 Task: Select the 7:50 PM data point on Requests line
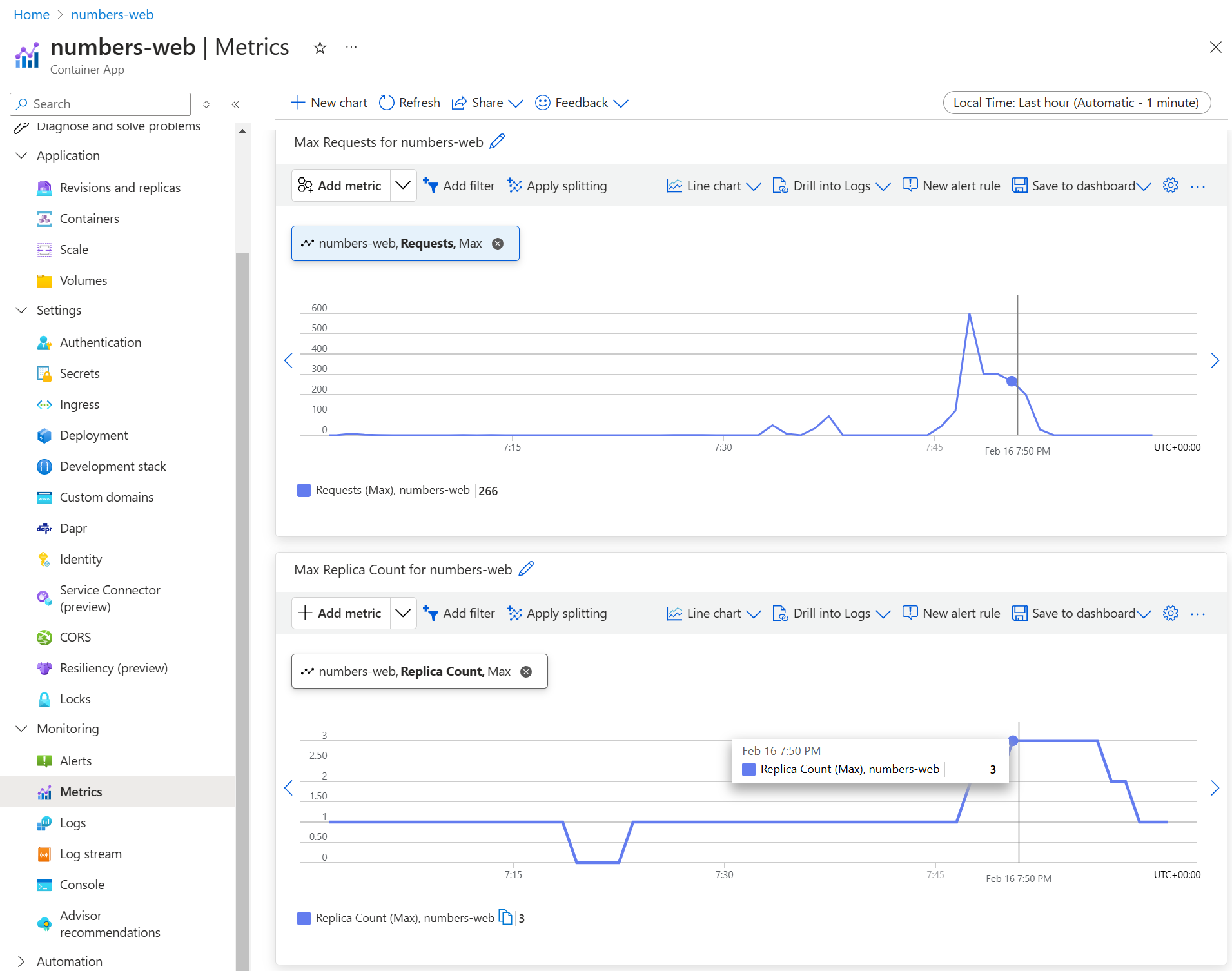(x=1012, y=381)
